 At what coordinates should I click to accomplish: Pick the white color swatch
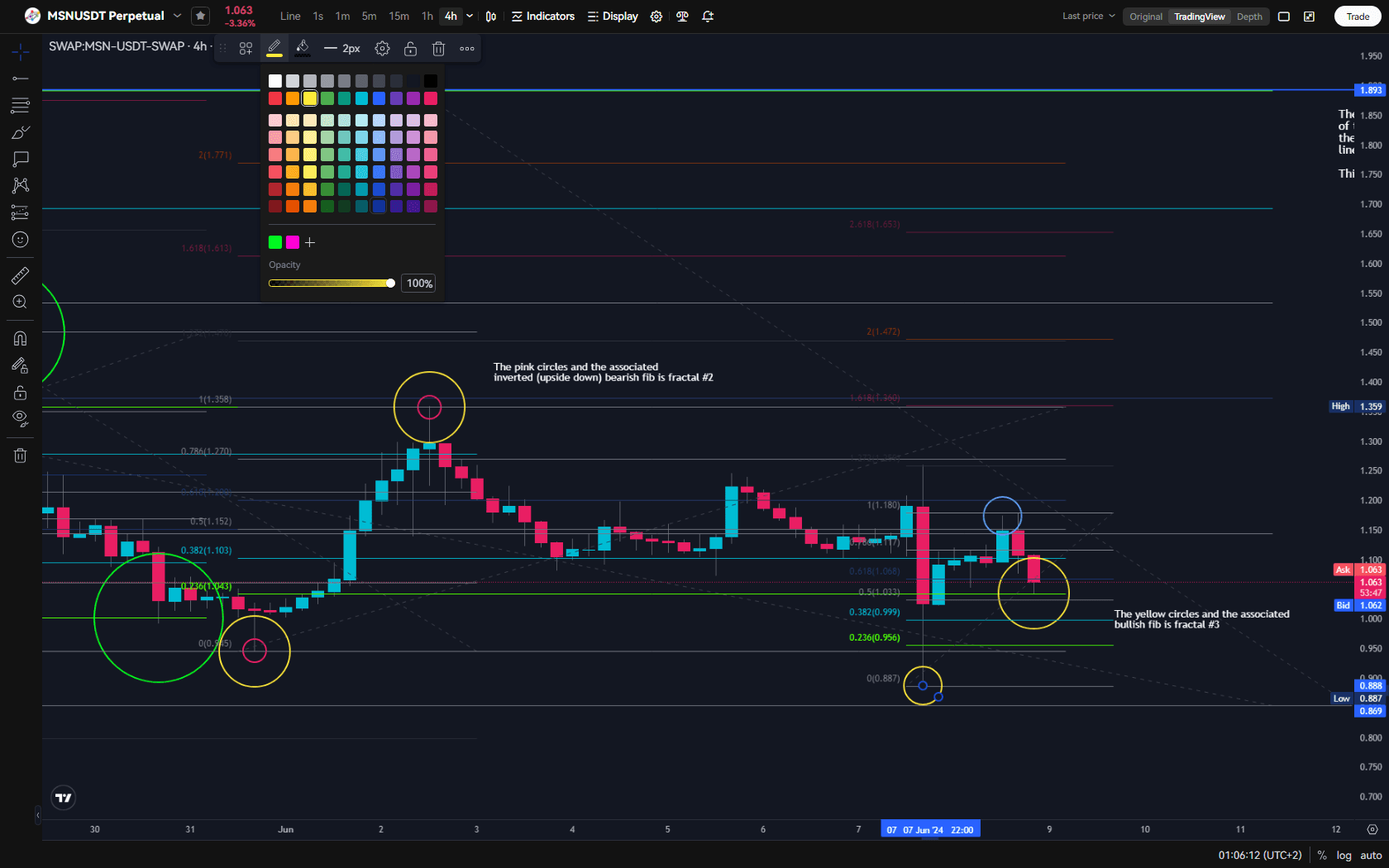pos(275,81)
